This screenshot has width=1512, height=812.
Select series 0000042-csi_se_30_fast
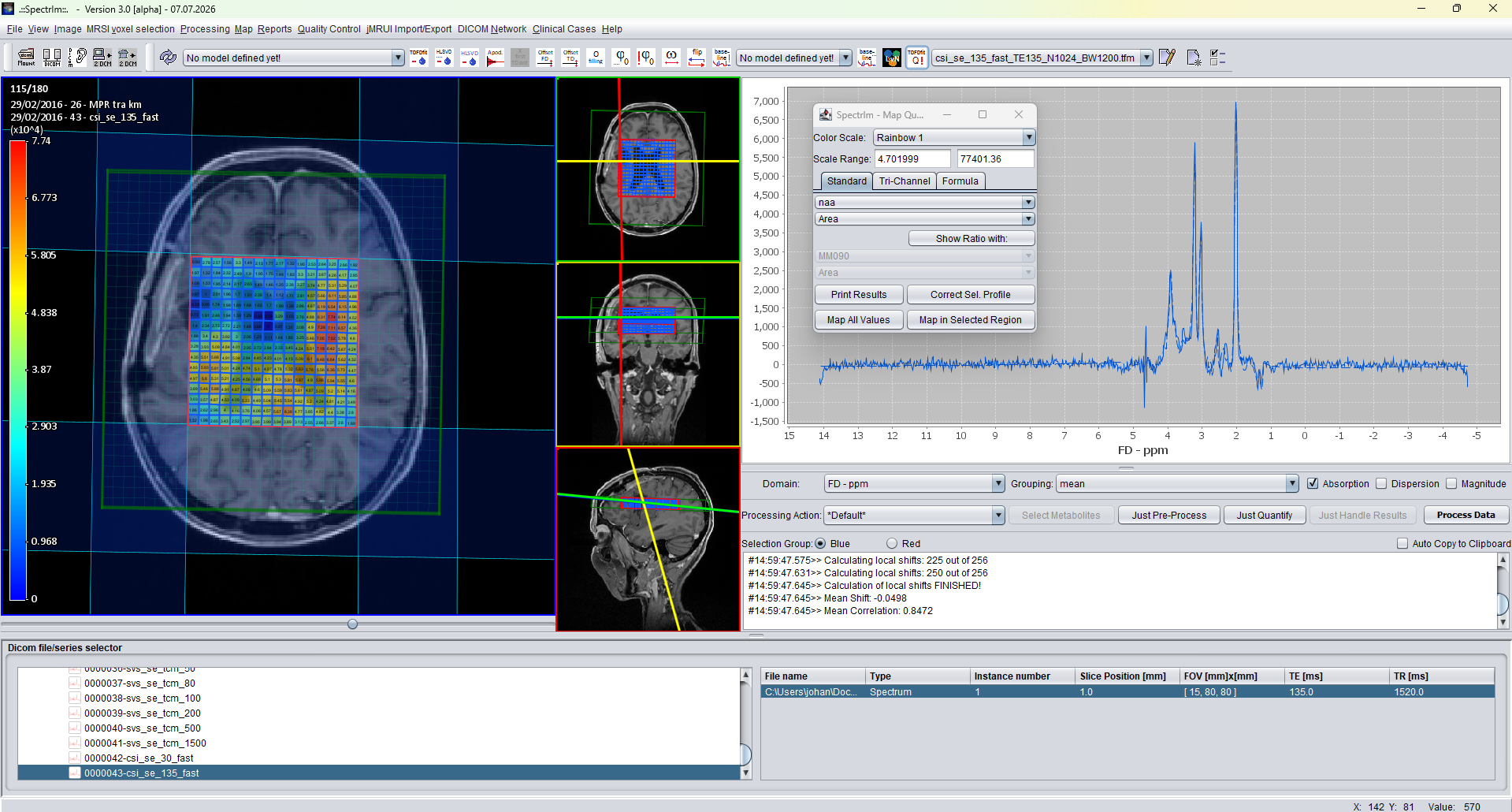139,758
